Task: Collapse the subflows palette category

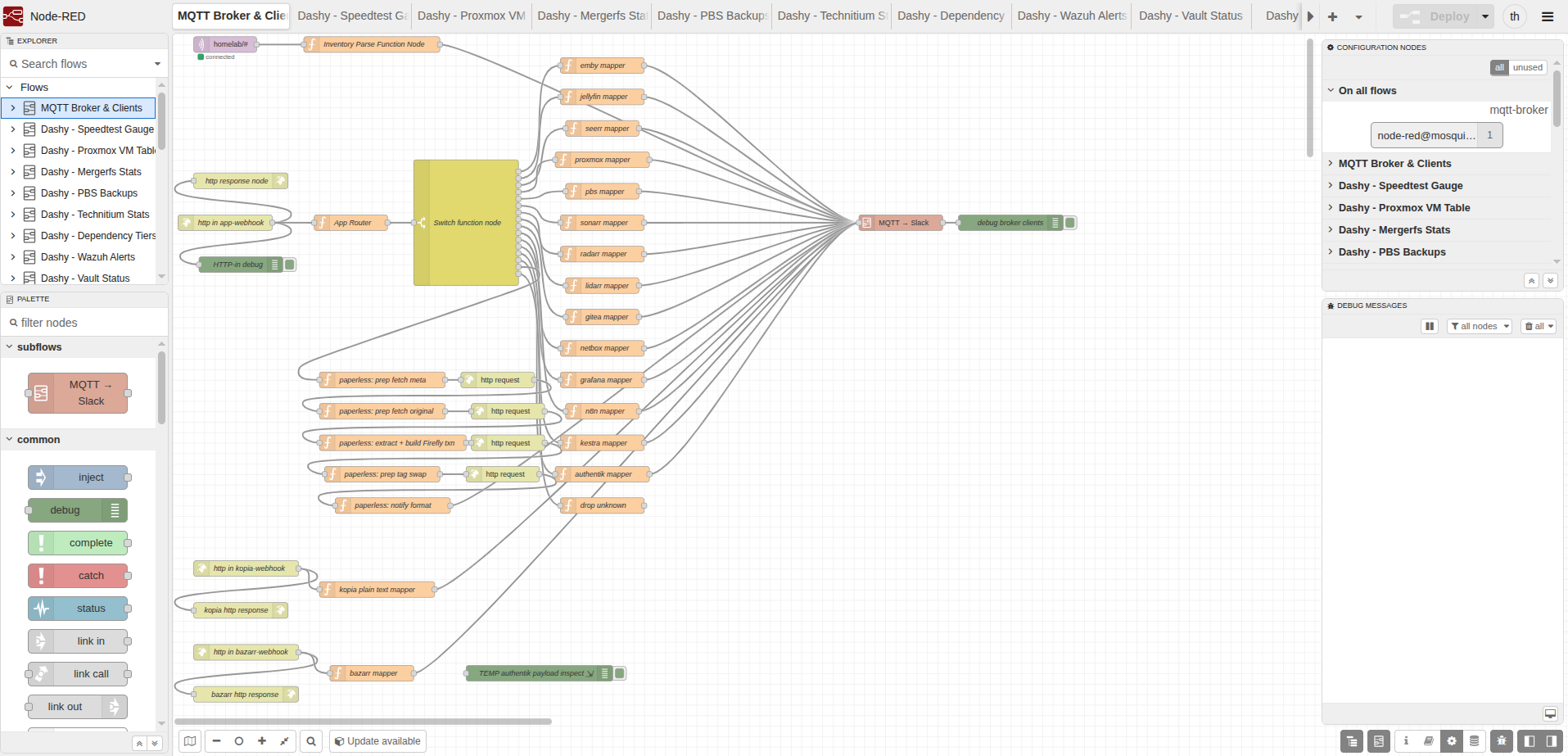Action: 79,347
